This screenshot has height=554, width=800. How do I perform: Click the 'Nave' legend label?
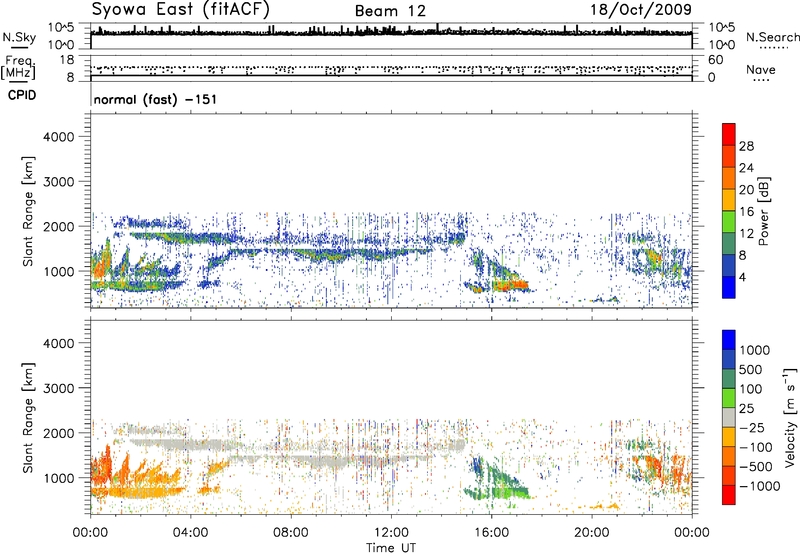coord(760,69)
